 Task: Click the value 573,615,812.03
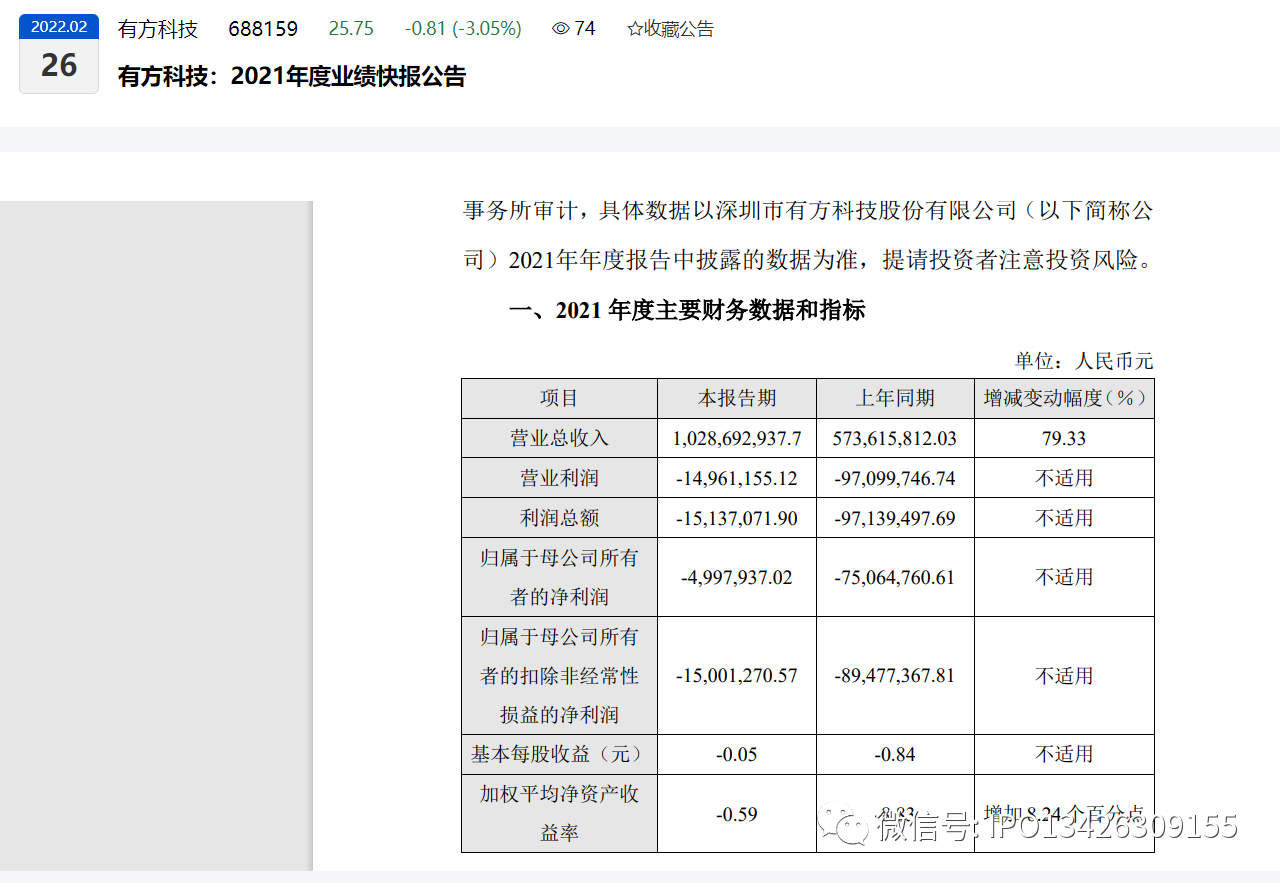(895, 438)
